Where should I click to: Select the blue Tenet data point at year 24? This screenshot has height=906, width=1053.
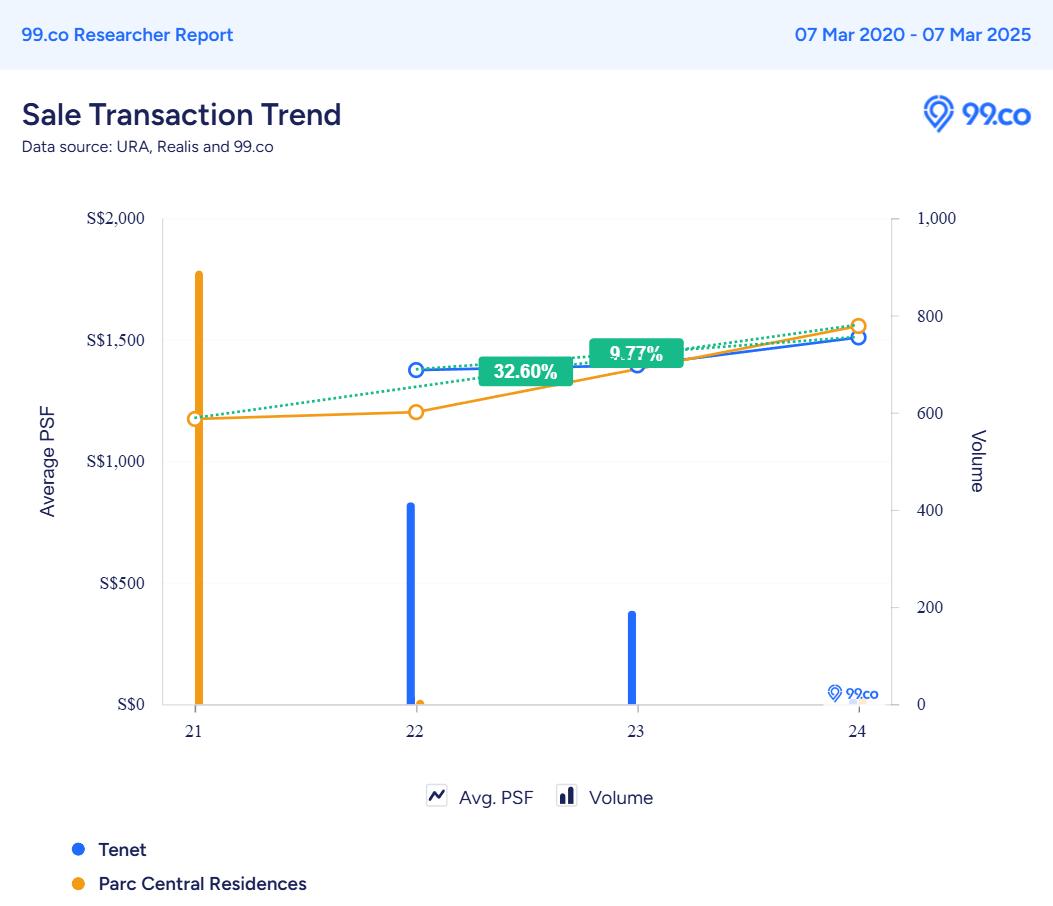[x=858, y=338]
